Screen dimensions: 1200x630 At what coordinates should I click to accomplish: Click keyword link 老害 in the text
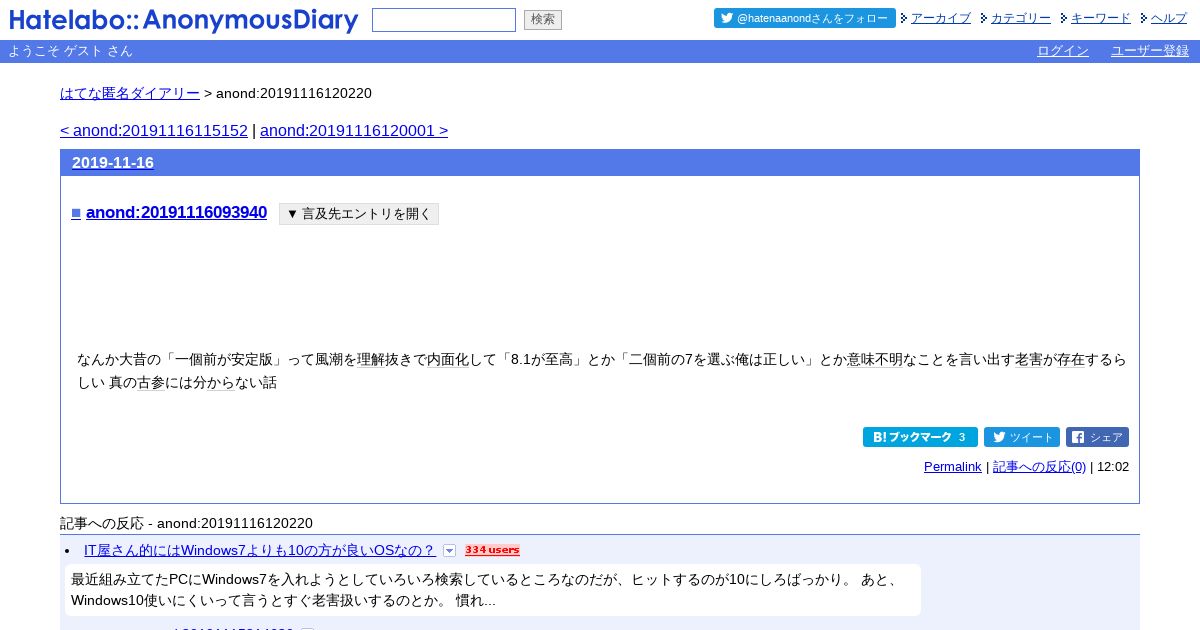(x=1029, y=359)
